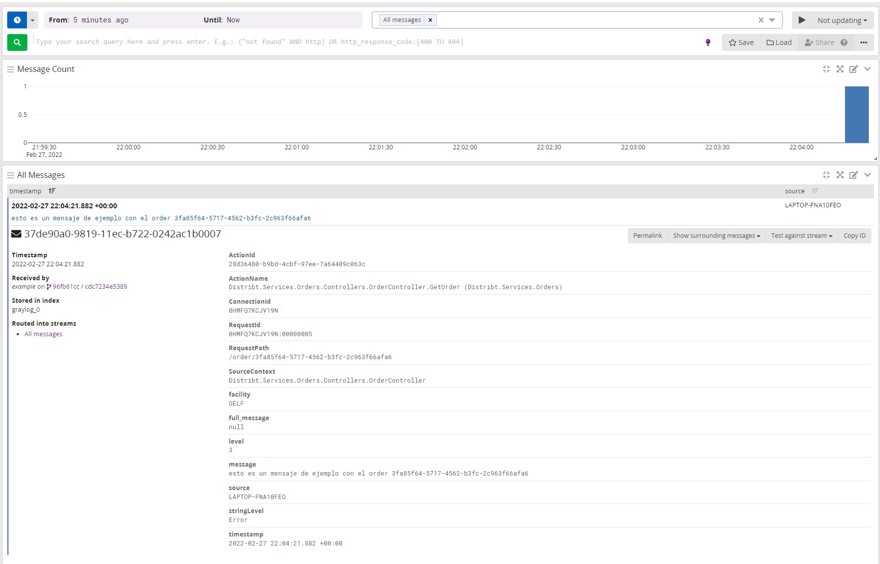Expand All Messages widget to fullscreen

tap(840, 175)
